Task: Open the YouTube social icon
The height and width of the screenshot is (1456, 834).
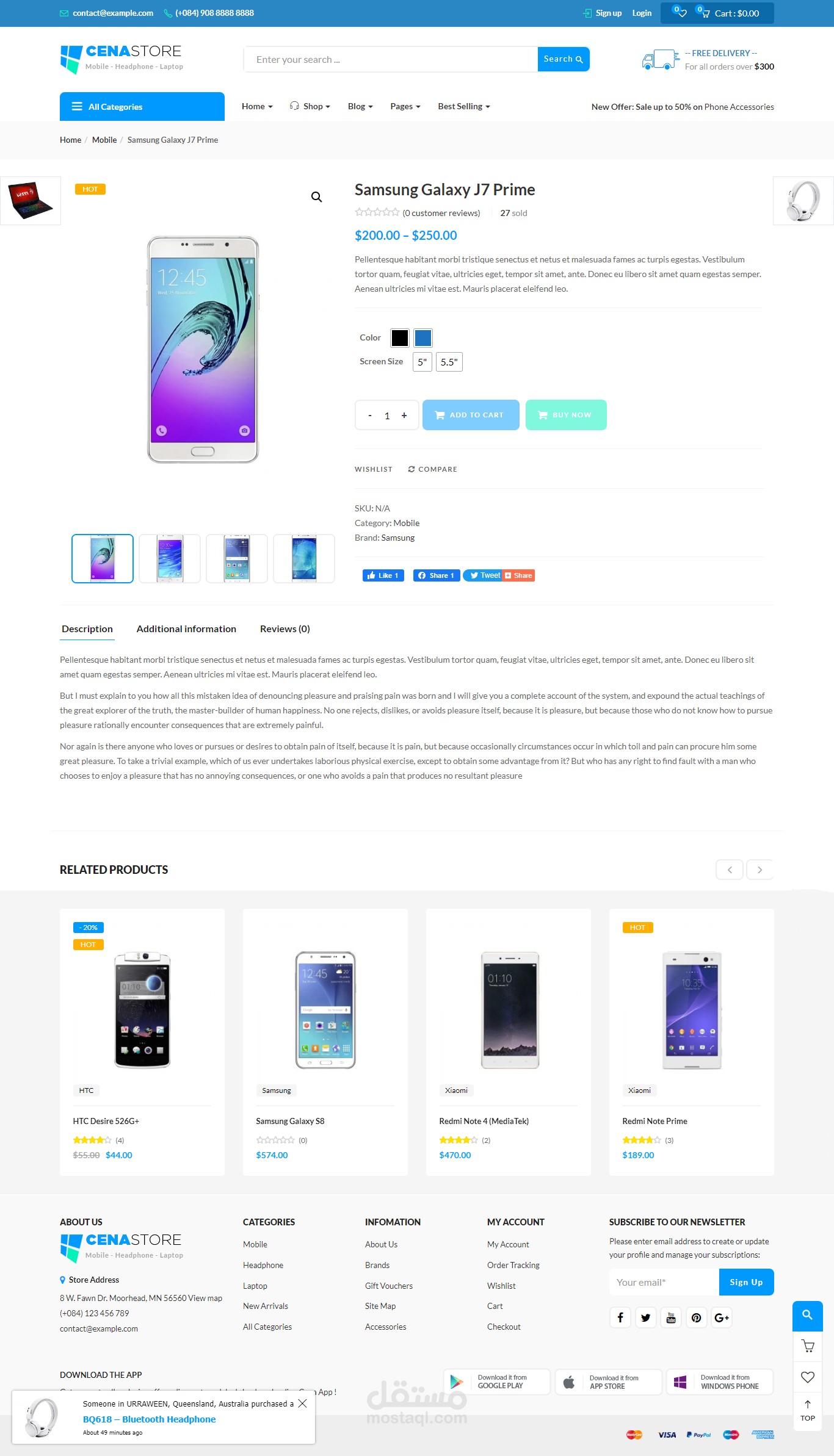Action: 671,1317
